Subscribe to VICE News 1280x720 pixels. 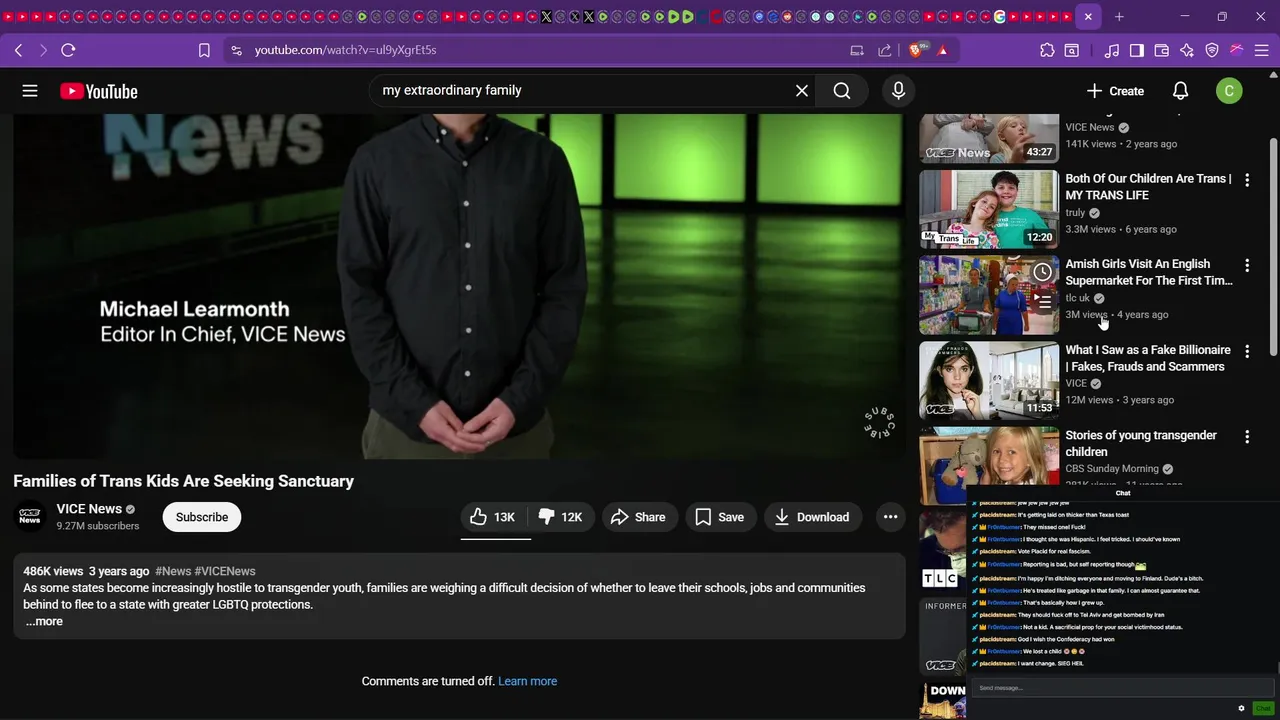coord(202,517)
